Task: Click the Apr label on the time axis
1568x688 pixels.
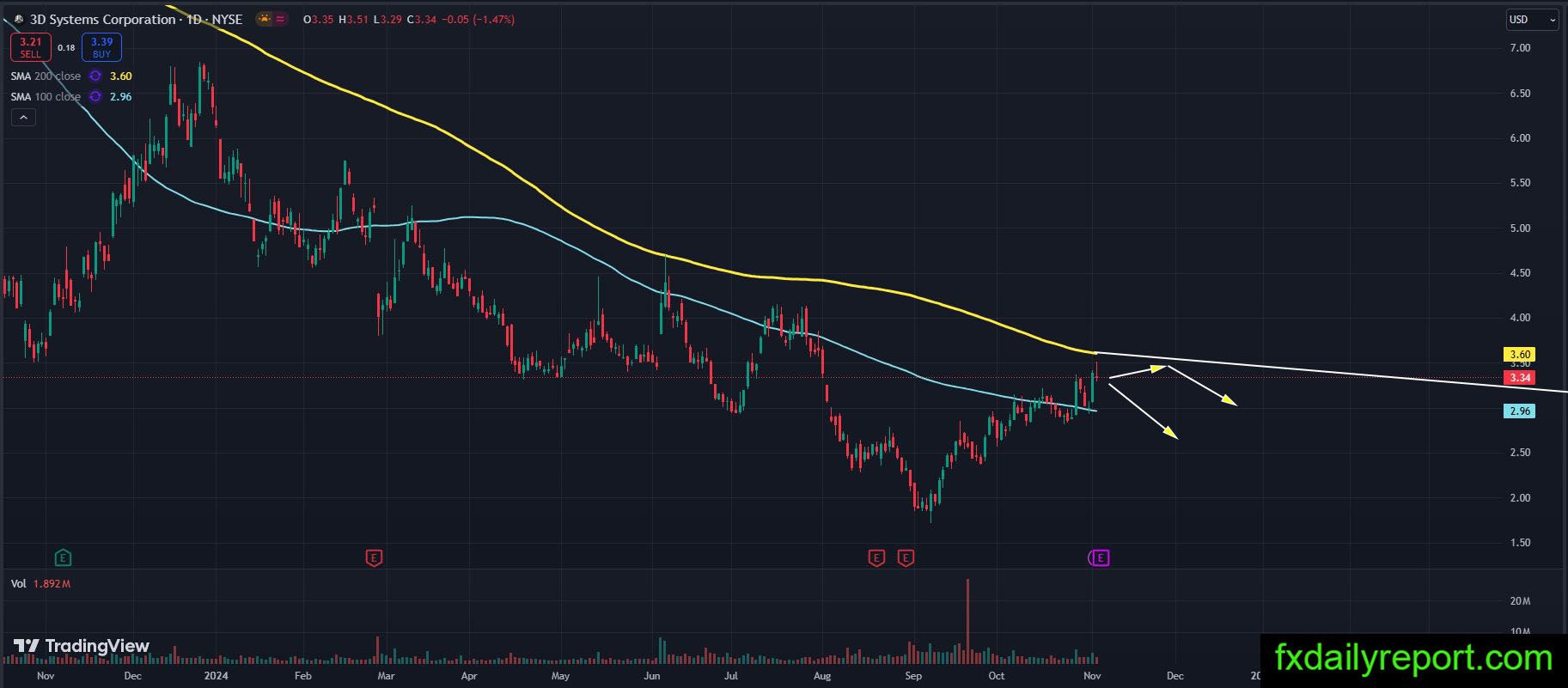Action: tap(468, 676)
